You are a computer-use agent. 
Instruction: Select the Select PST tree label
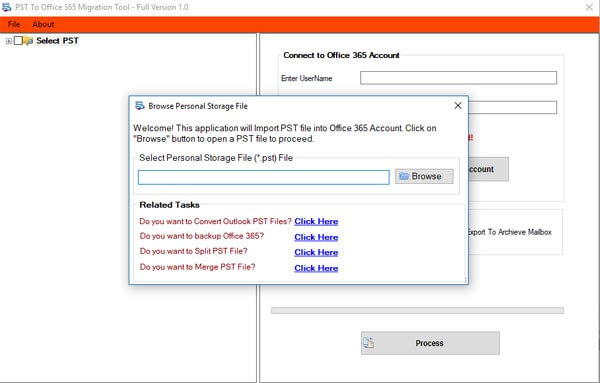[57, 41]
